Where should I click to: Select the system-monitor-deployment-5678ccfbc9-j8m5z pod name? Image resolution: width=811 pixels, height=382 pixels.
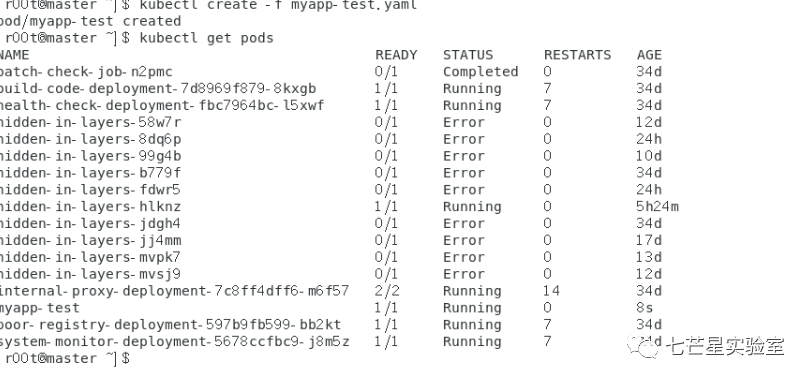point(174,342)
